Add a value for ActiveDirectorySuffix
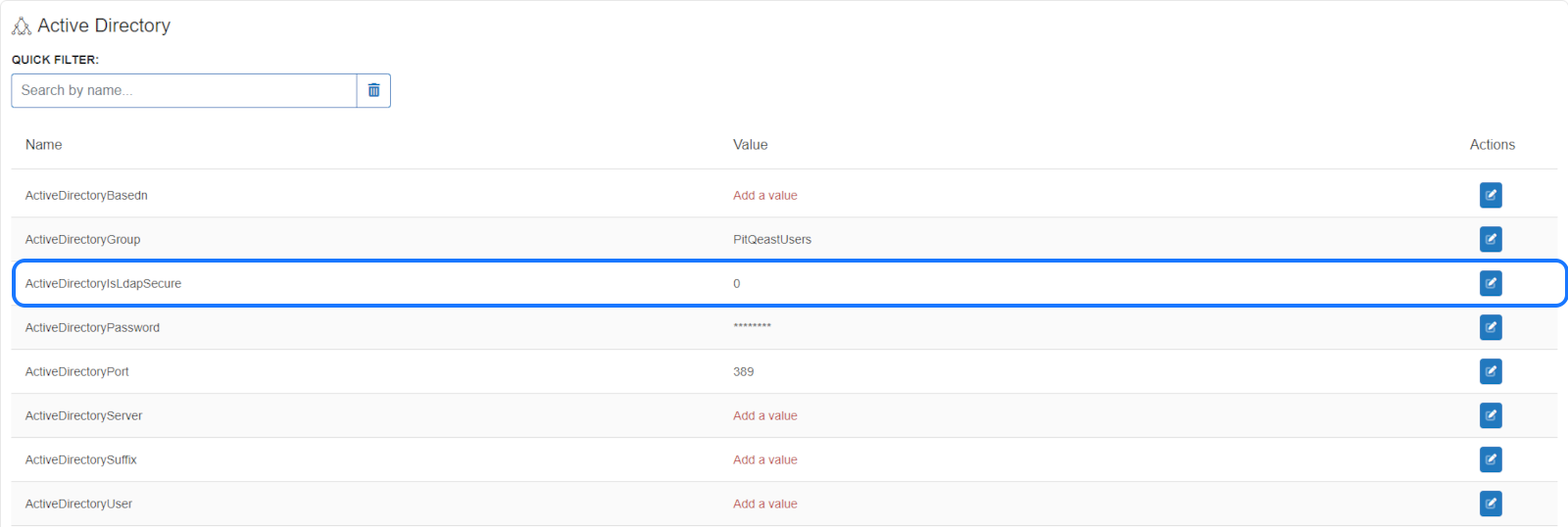The height and width of the screenshot is (527, 1568). tap(765, 459)
